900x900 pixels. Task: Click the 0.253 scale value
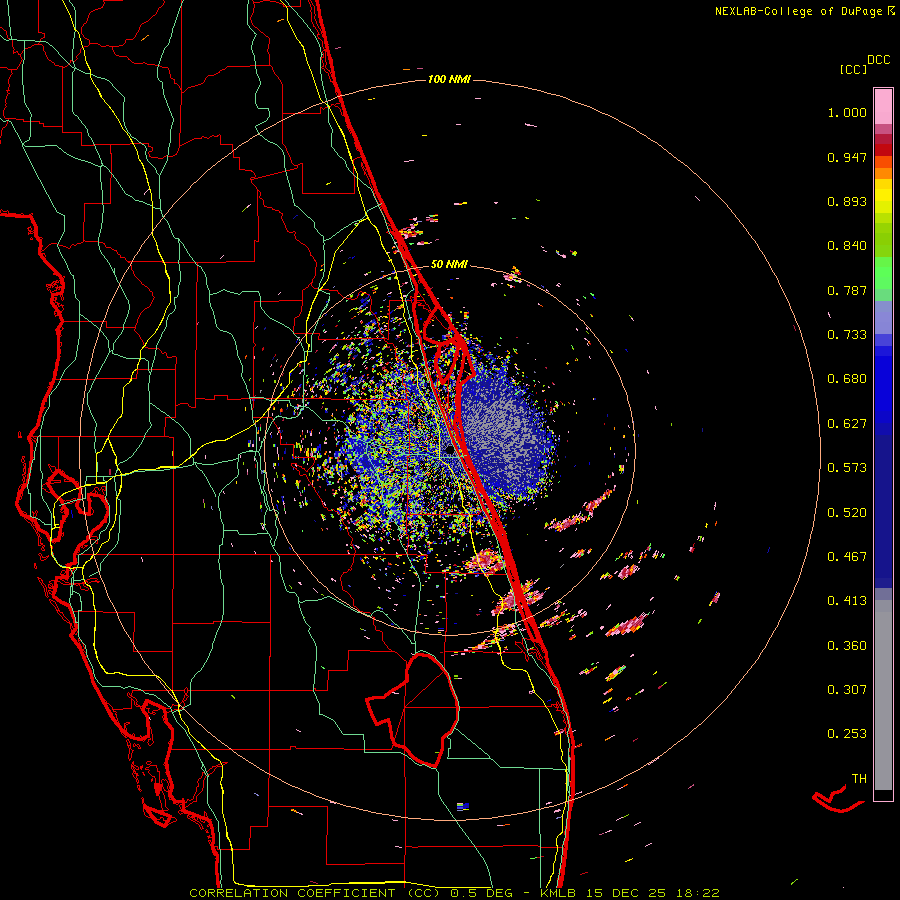[847, 734]
